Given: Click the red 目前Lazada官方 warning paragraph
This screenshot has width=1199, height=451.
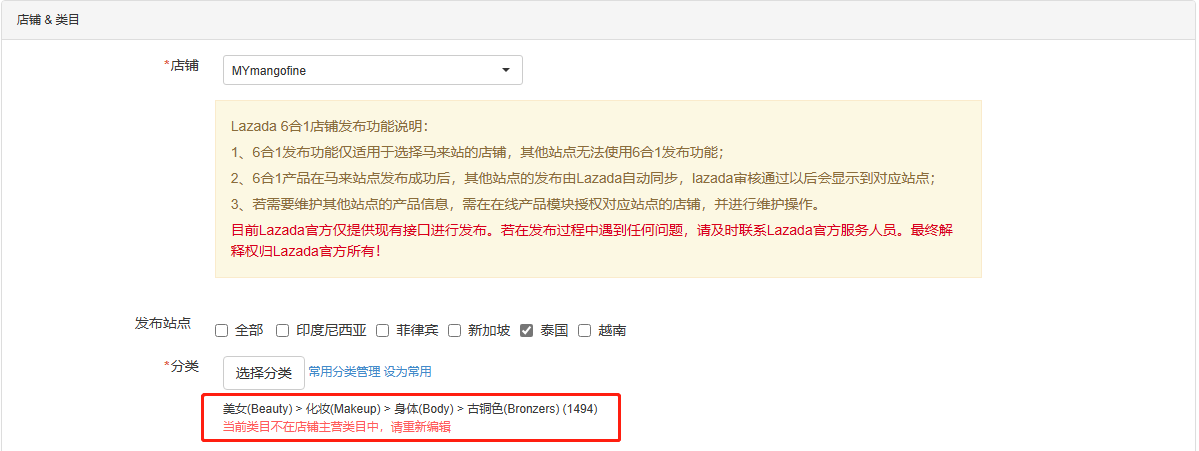Looking at the screenshot, I should point(591,241).
